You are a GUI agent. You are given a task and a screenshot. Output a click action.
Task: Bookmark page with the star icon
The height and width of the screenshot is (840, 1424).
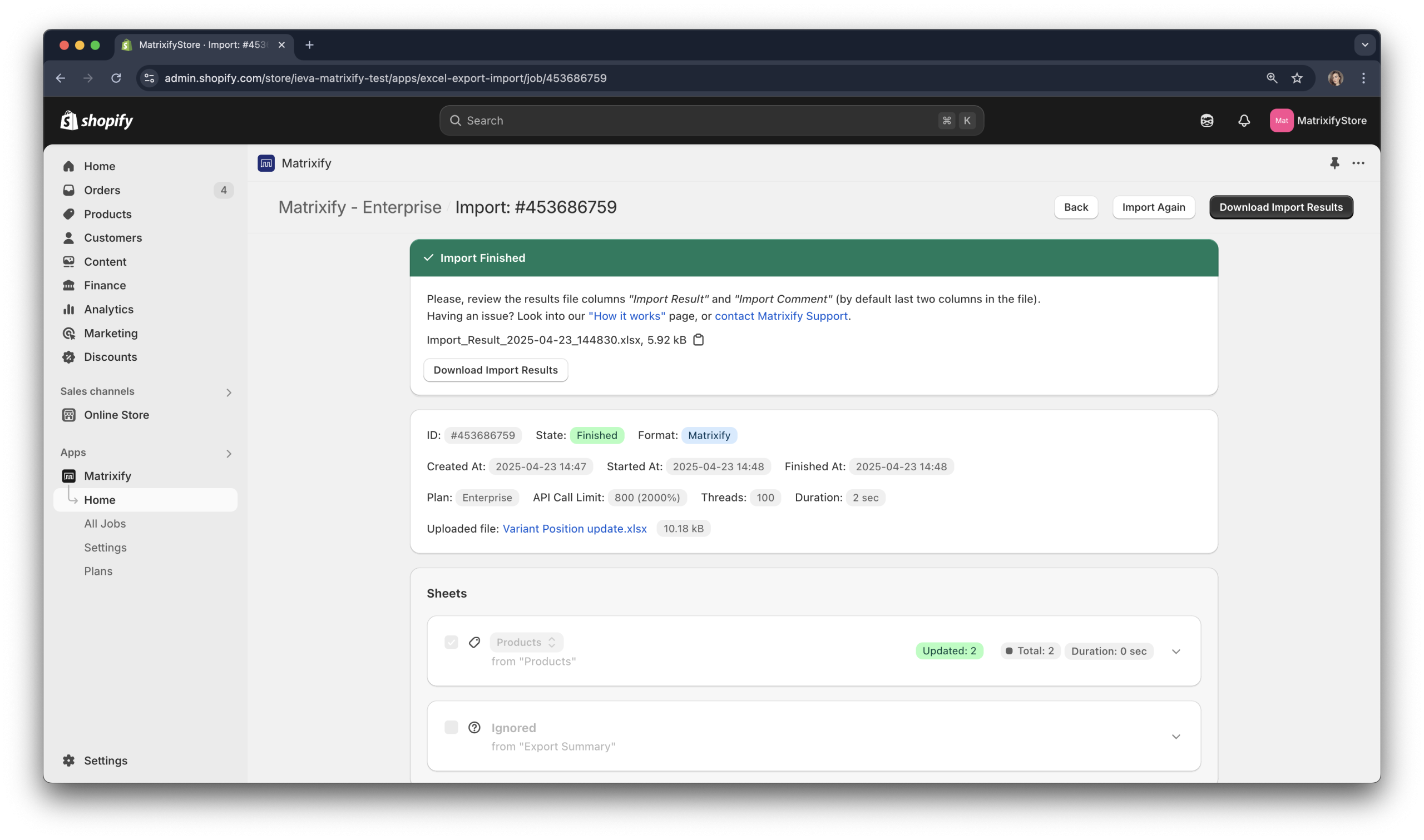pos(1297,78)
